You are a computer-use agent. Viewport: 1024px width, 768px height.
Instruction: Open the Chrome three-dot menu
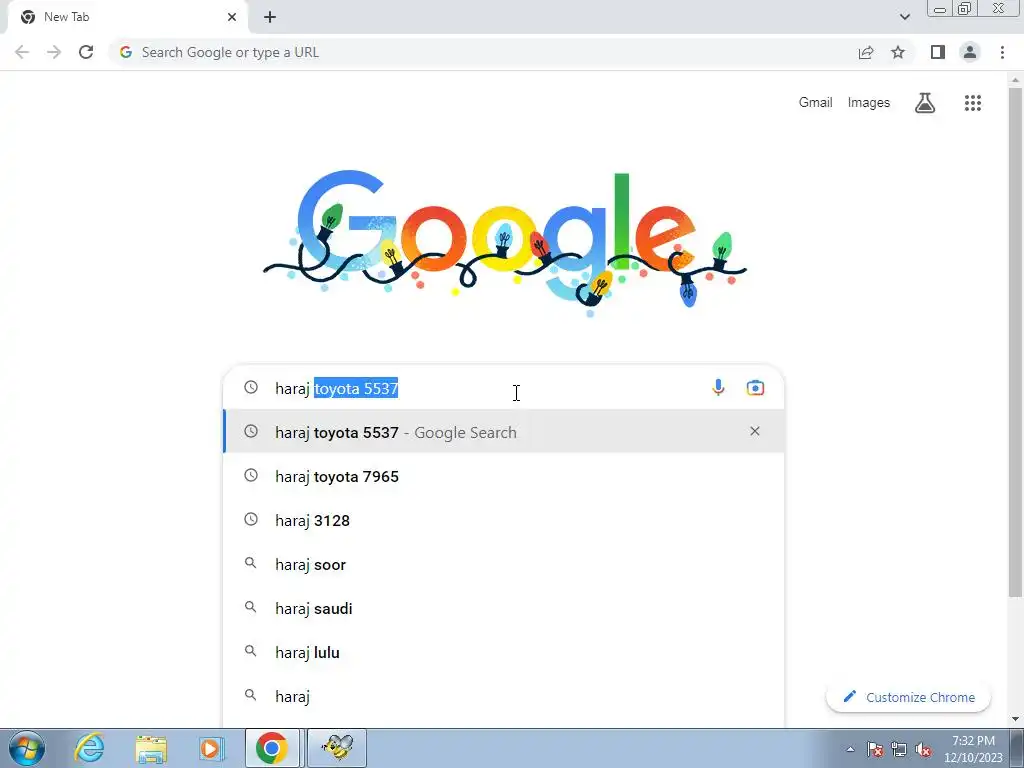(1002, 52)
